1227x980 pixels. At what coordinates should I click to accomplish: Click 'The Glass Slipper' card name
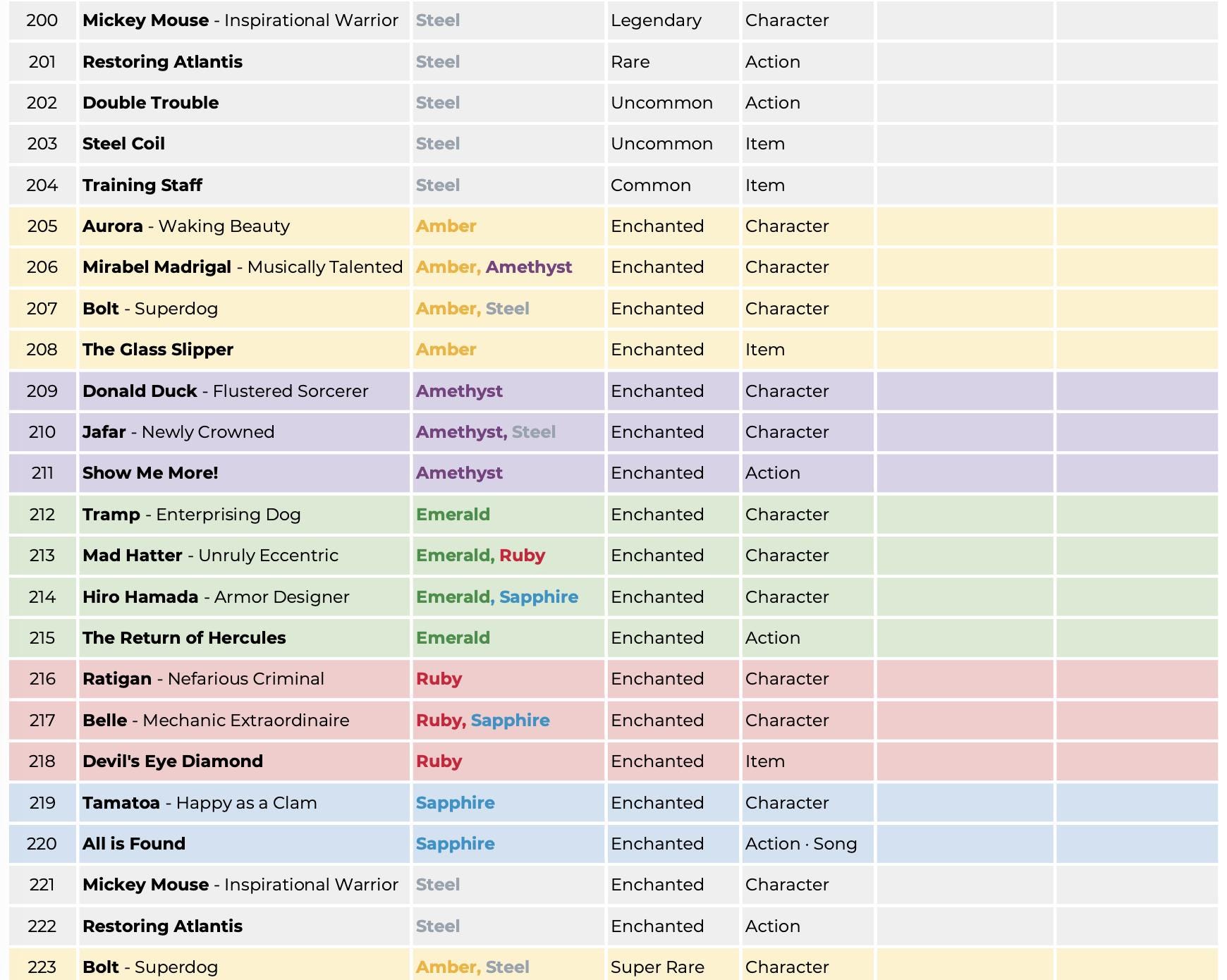click(158, 350)
